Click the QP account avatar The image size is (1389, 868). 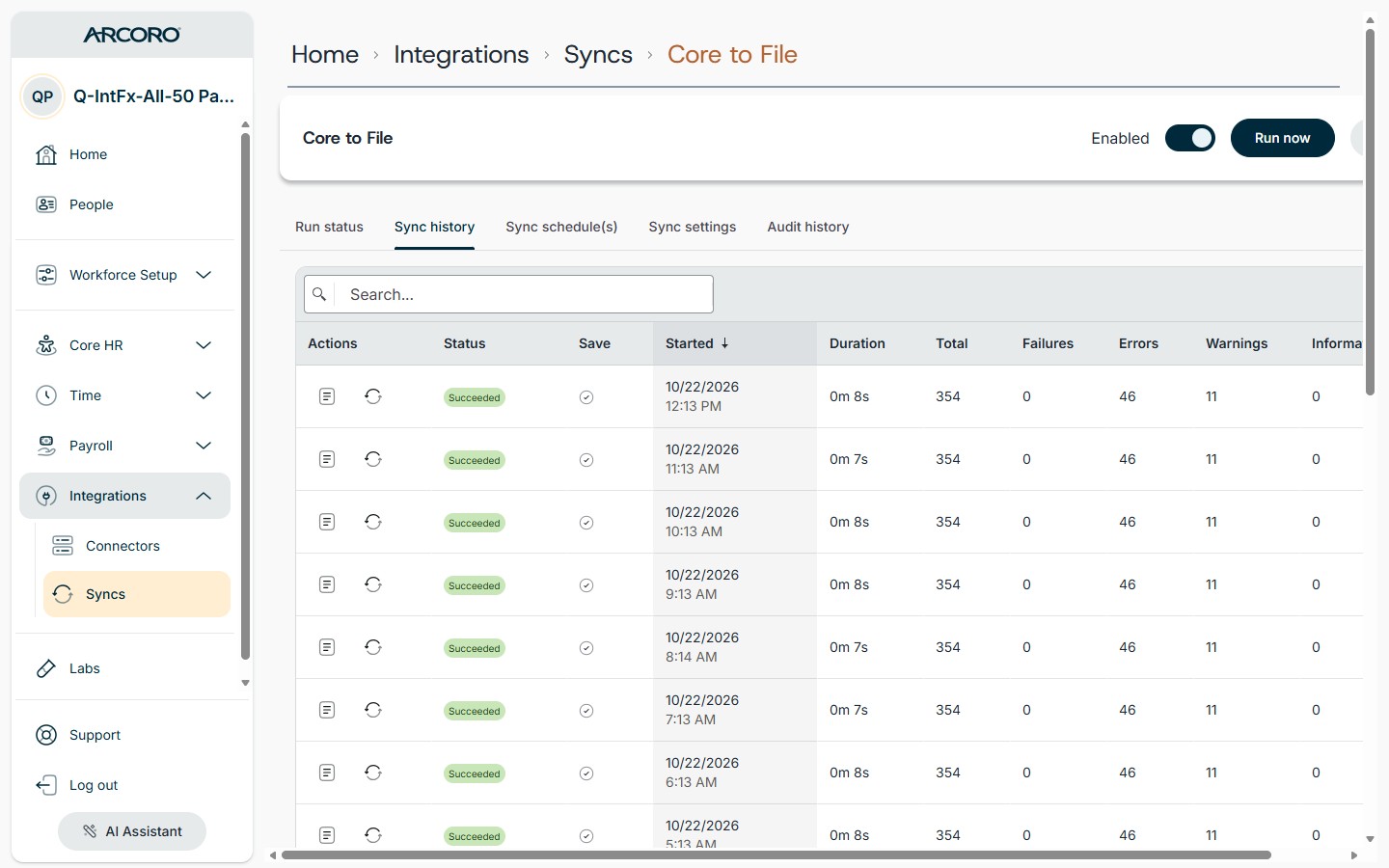(x=42, y=96)
